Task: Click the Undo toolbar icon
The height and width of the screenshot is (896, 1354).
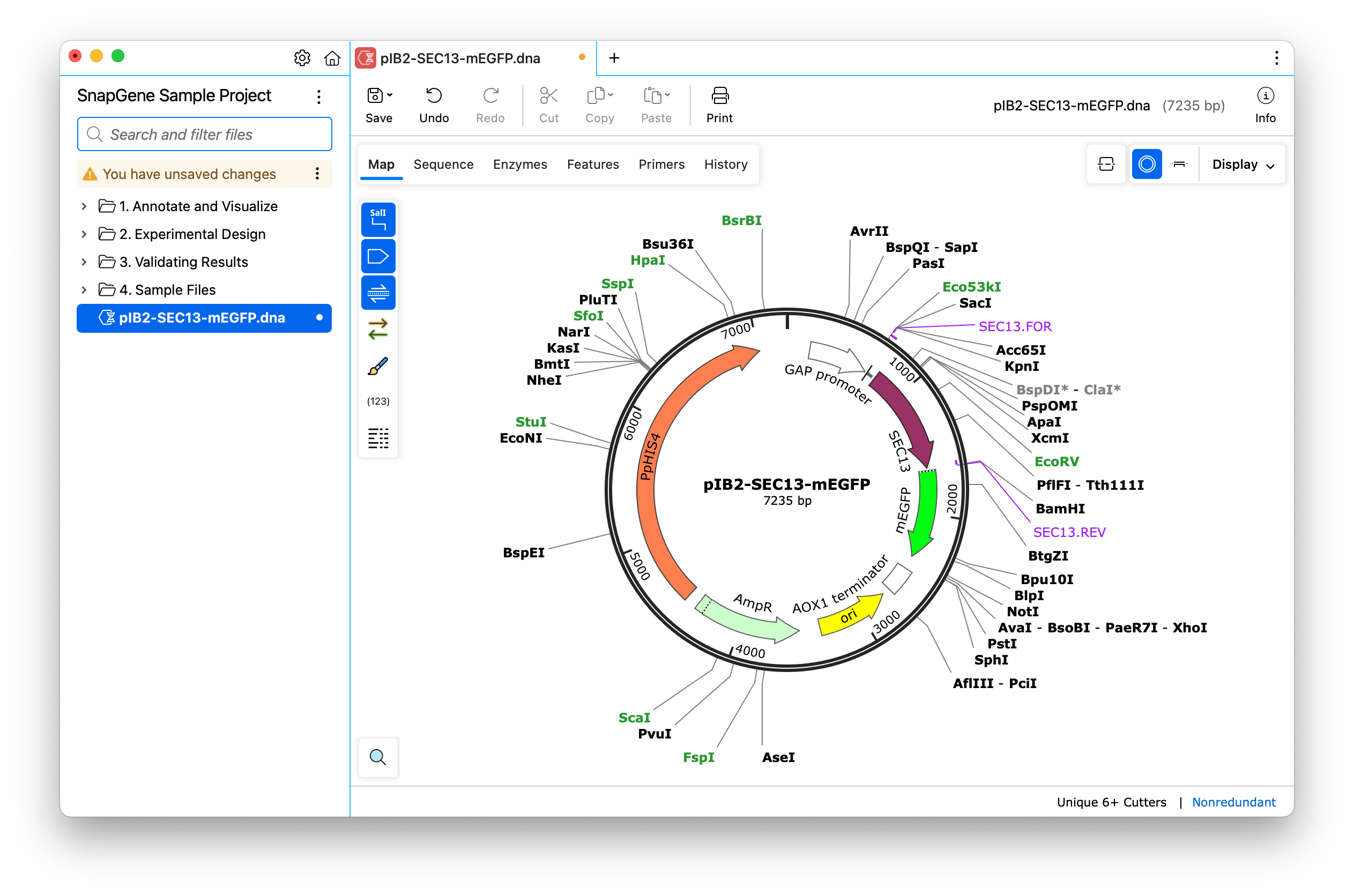Action: [434, 96]
